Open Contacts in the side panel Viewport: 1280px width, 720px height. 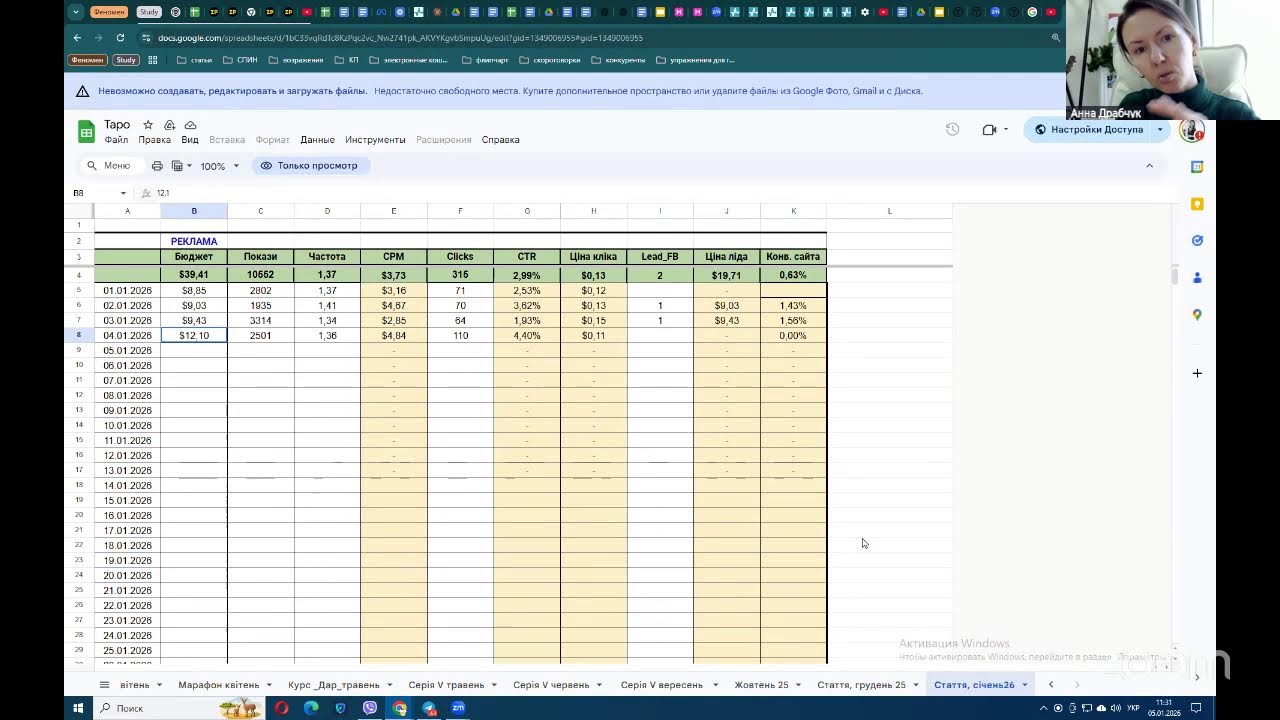(x=1197, y=278)
